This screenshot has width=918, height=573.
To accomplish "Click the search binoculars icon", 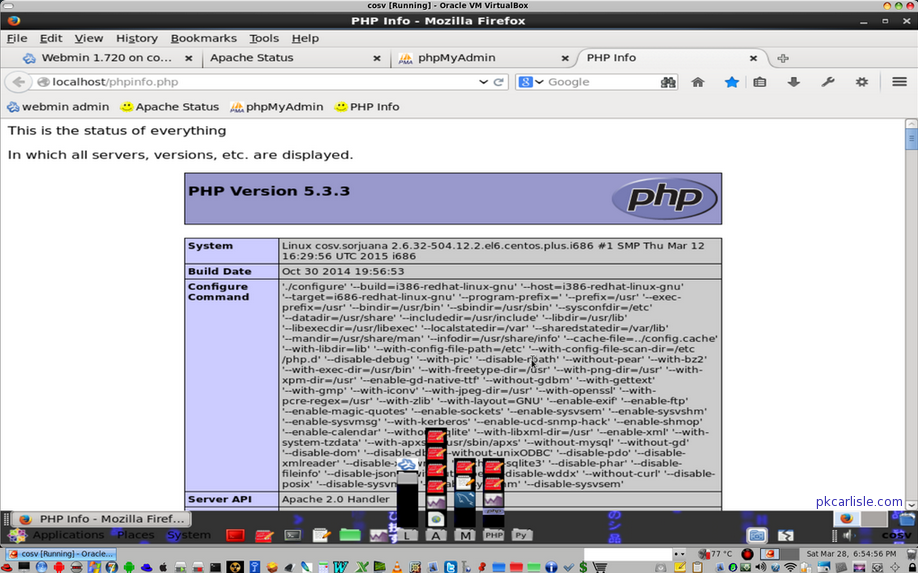I will pos(668,82).
